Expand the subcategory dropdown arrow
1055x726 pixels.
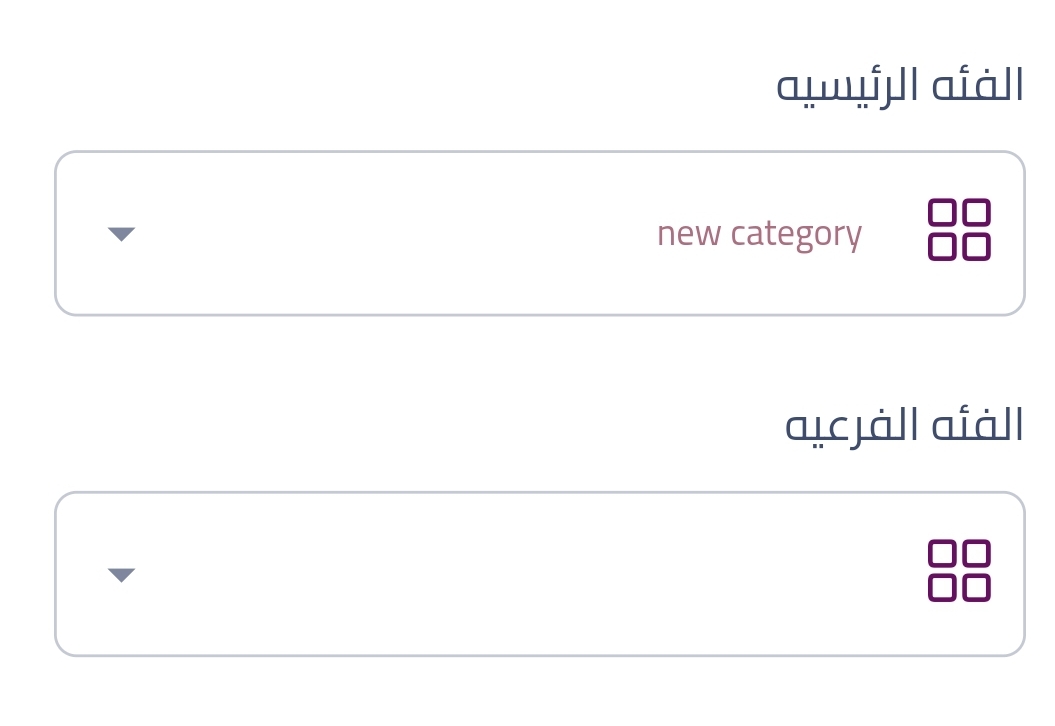121,575
